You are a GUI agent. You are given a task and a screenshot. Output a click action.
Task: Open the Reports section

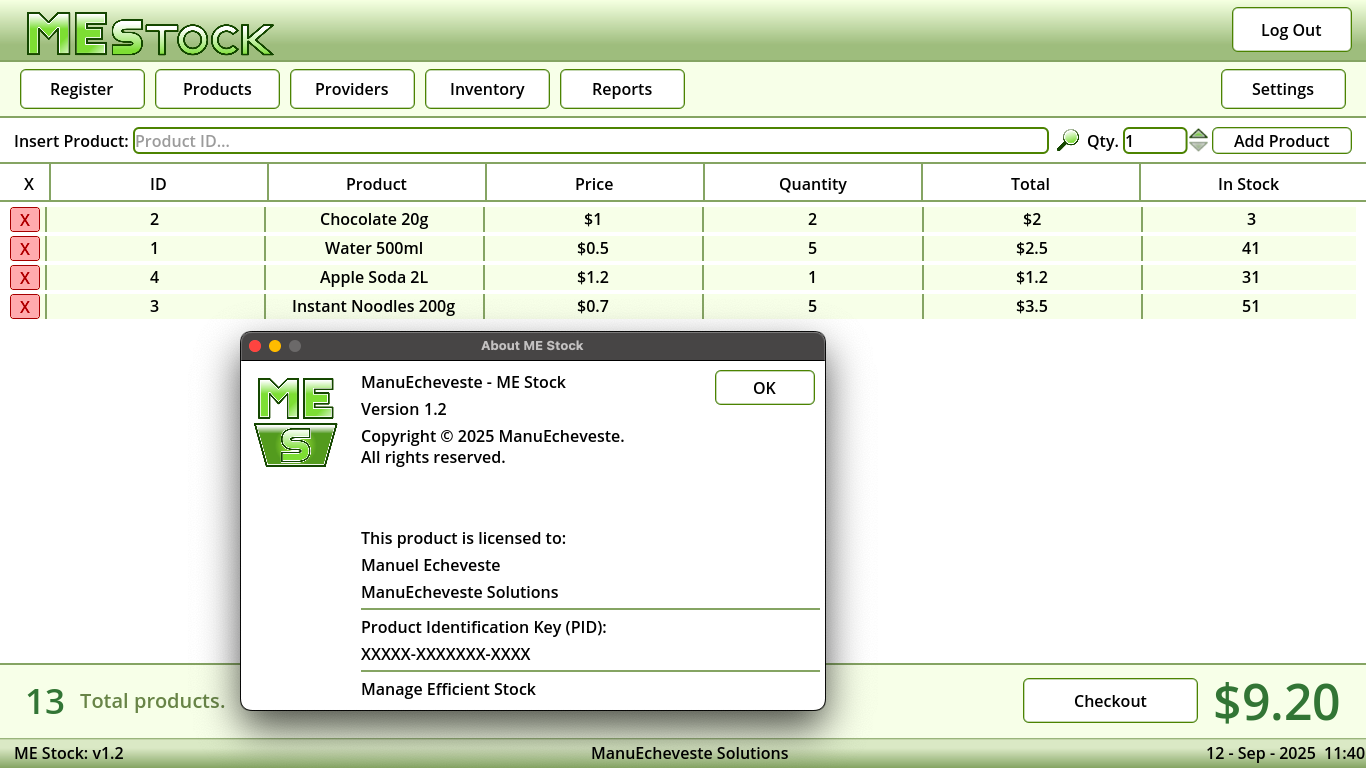[x=622, y=89]
